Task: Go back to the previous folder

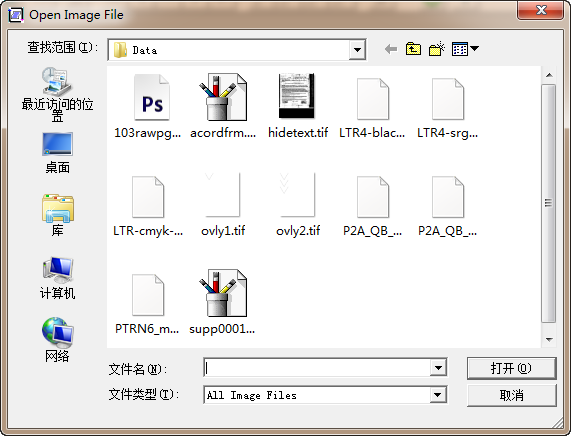Action: [x=391, y=49]
